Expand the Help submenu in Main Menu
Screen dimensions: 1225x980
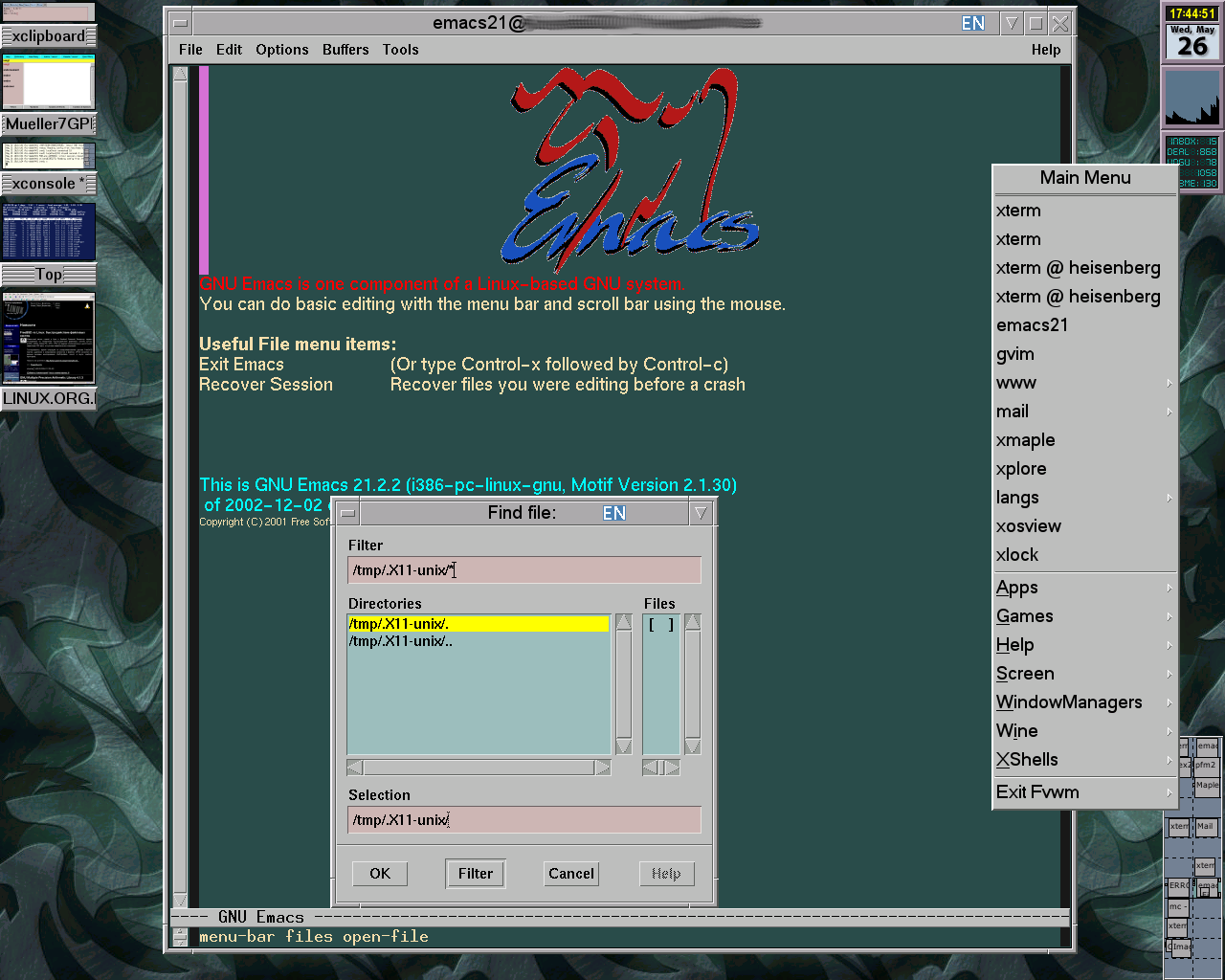1084,645
